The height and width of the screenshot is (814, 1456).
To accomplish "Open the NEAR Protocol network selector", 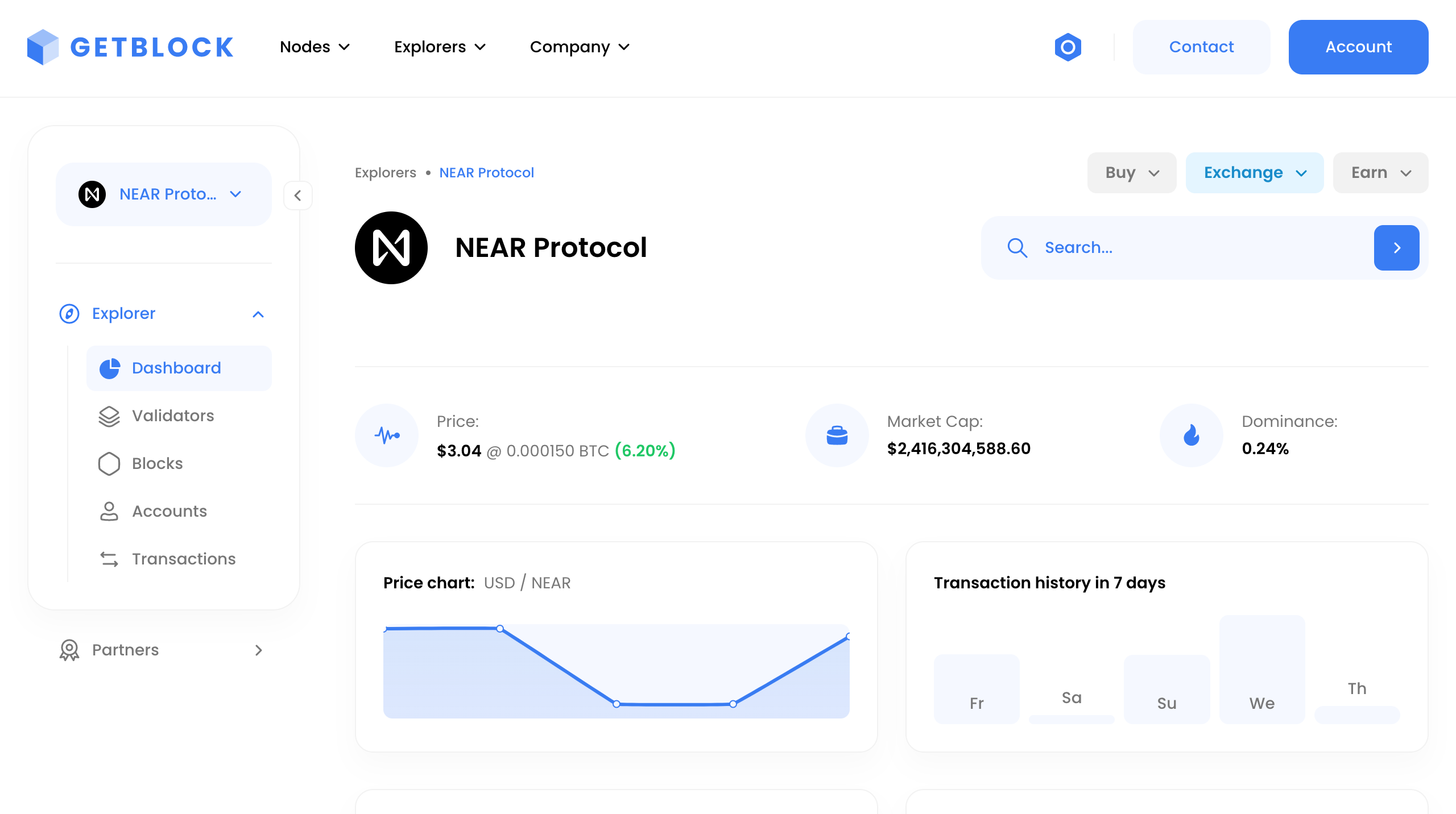I will tap(164, 194).
